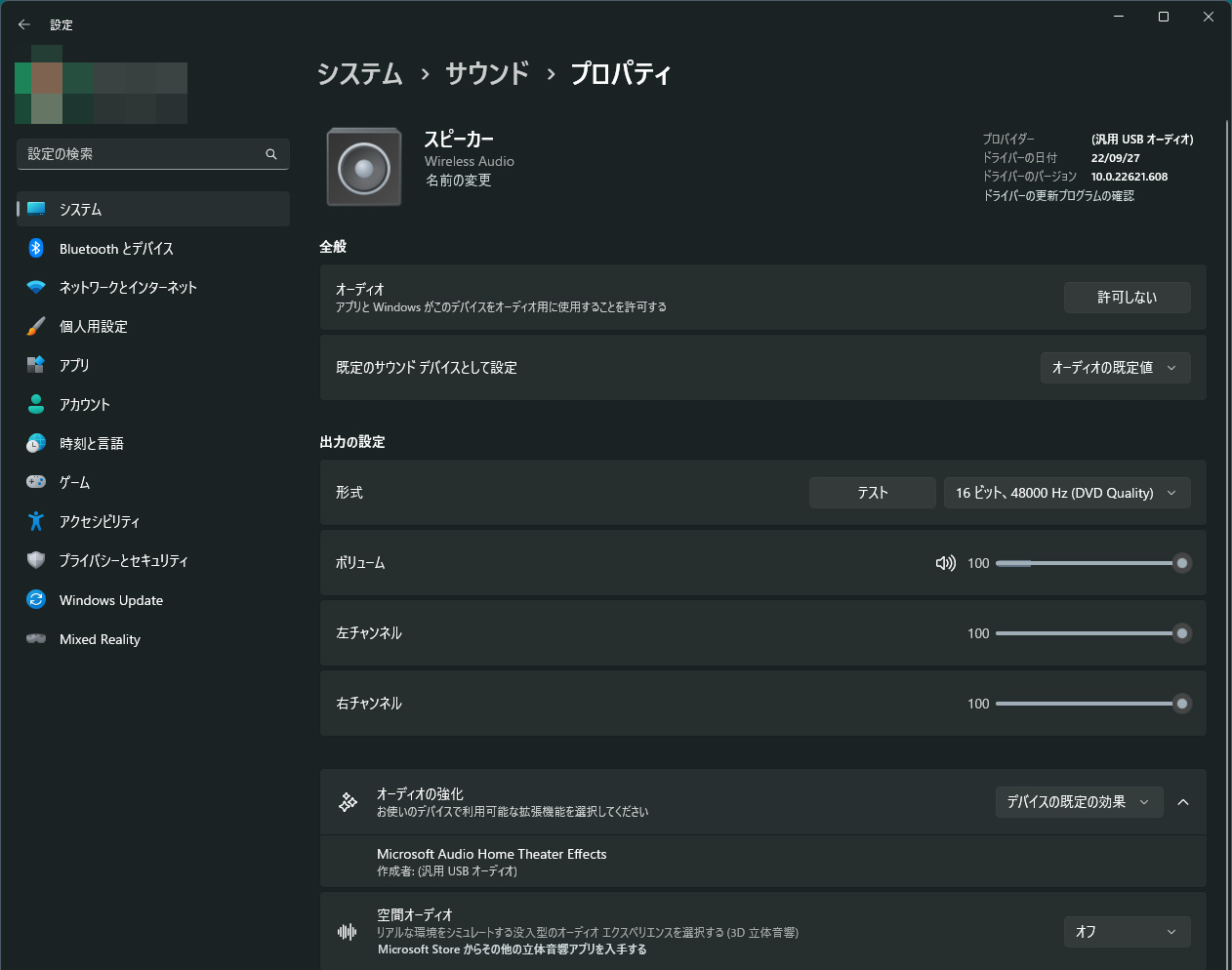Click the search magnifier icon

click(x=271, y=154)
